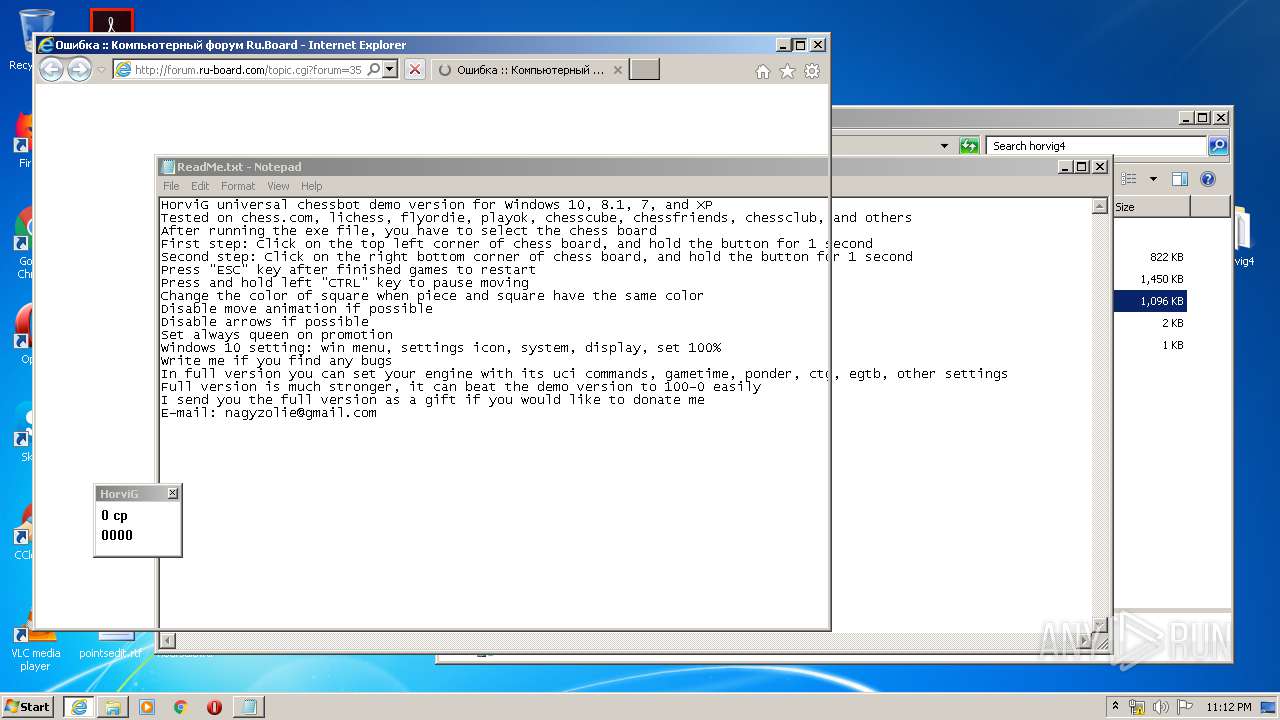
Task: Click the Explorer search horvig4 field
Action: tap(1096, 146)
